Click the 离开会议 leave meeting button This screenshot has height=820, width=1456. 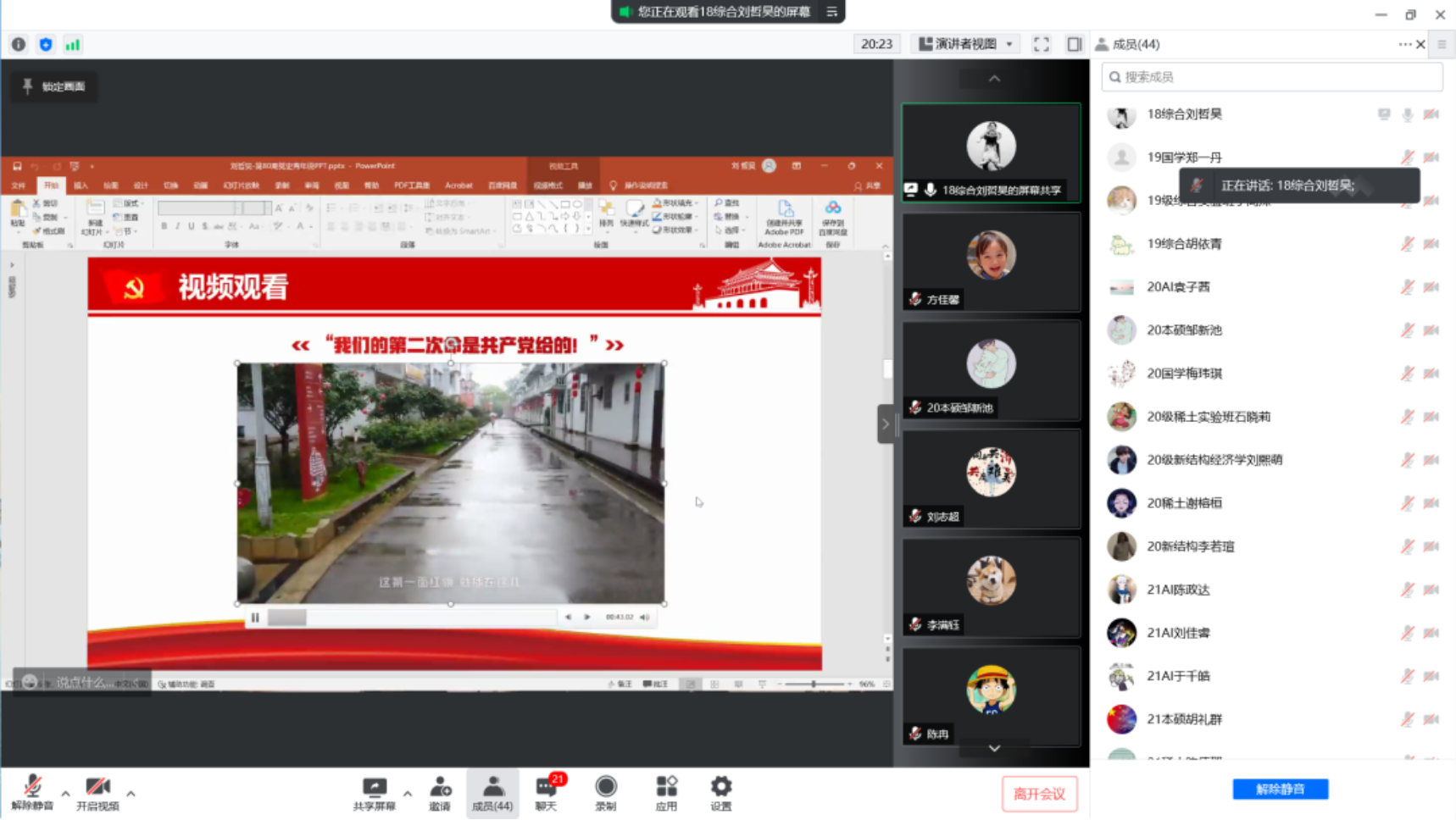point(1039,794)
